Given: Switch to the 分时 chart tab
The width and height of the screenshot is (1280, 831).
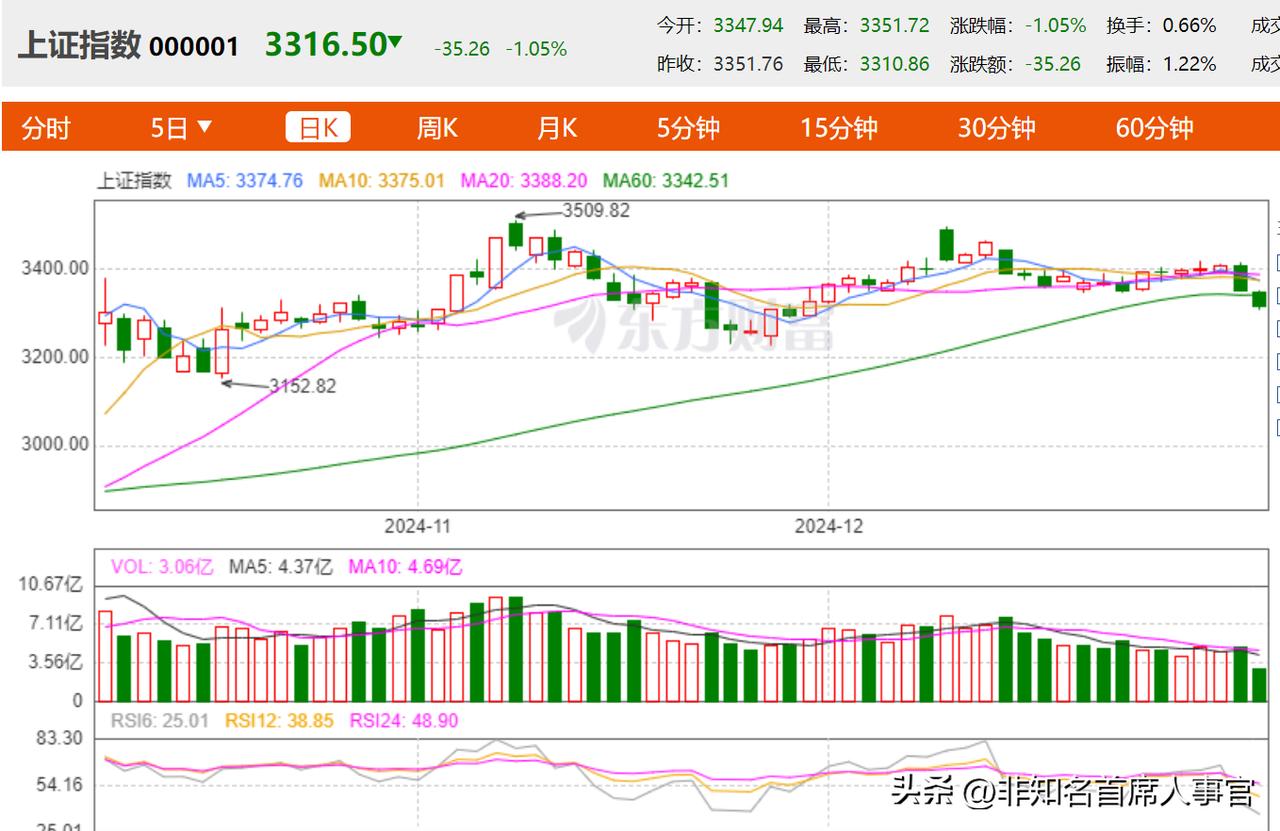Looking at the screenshot, I should (46, 128).
